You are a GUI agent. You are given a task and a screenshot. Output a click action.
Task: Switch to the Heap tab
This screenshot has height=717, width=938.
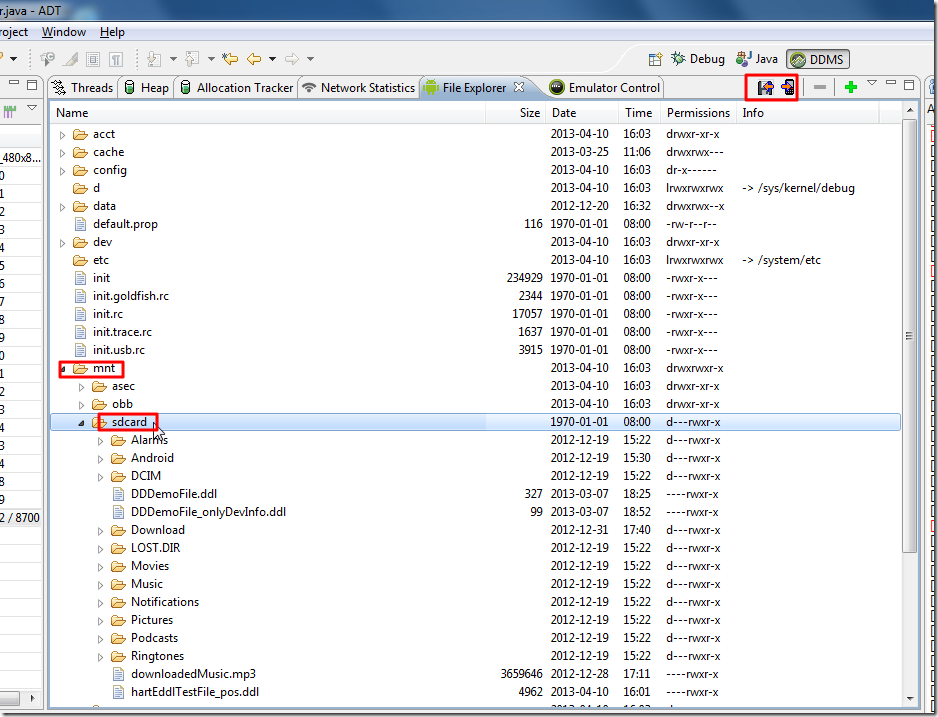pos(147,88)
